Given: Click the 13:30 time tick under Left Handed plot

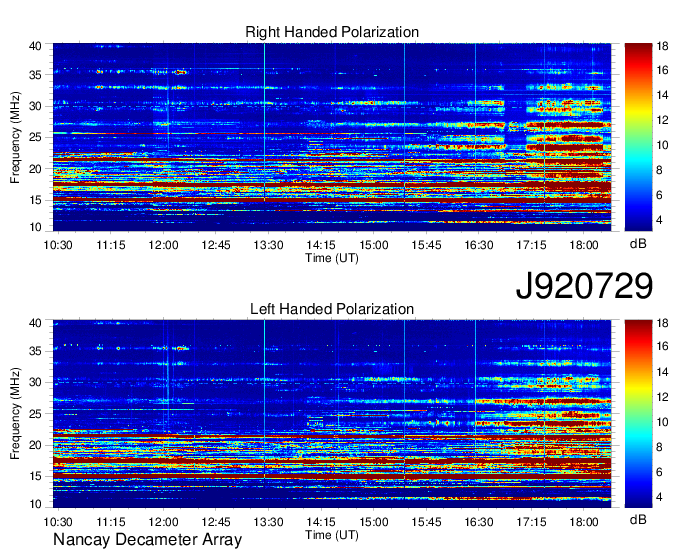Looking at the screenshot, I should (268, 522).
